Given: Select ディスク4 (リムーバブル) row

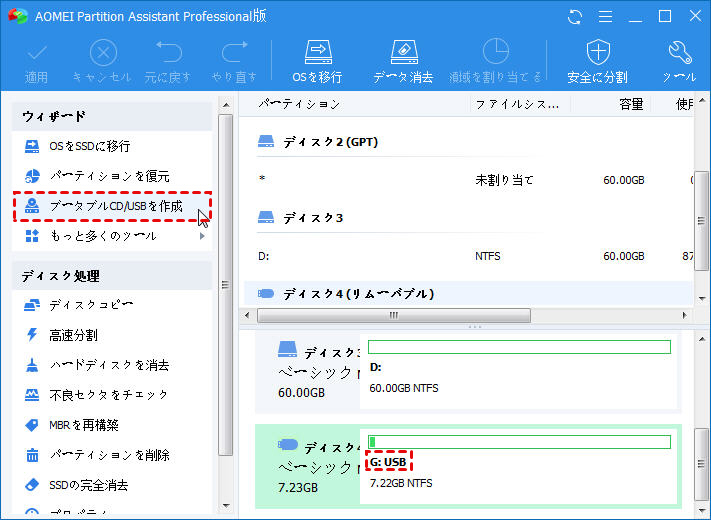Looking at the screenshot, I should point(467,294).
